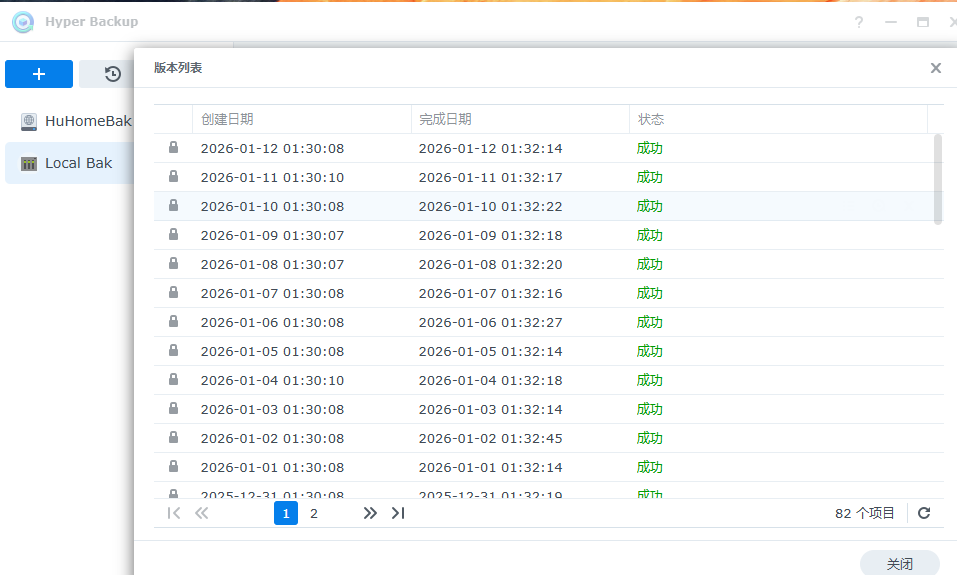Viewport: 957px width, 575px height.
Task: Open the help question mark icon
Action: pyautogui.click(x=859, y=23)
